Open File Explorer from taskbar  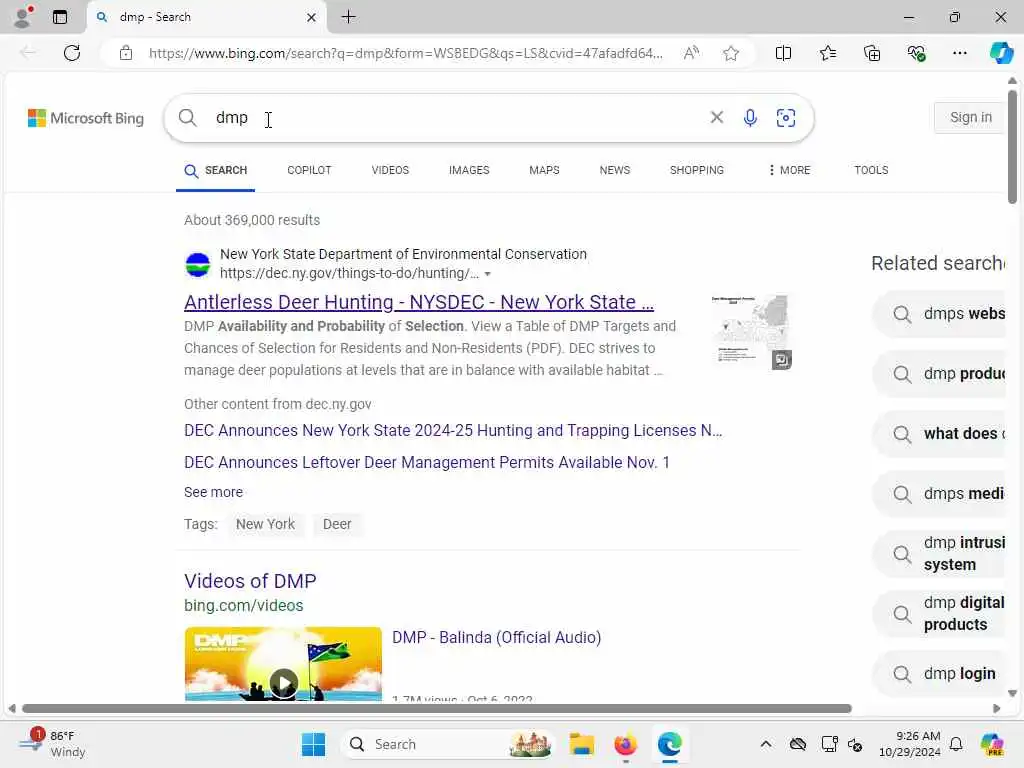tap(581, 744)
